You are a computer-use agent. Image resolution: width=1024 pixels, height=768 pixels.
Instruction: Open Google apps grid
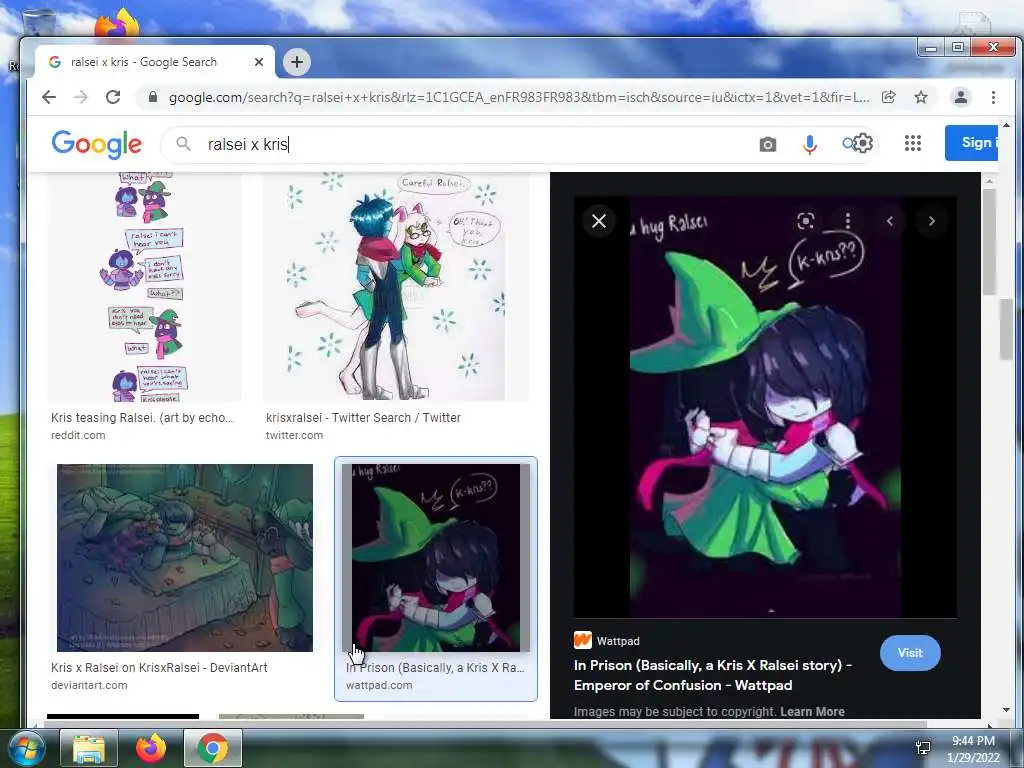coord(912,143)
